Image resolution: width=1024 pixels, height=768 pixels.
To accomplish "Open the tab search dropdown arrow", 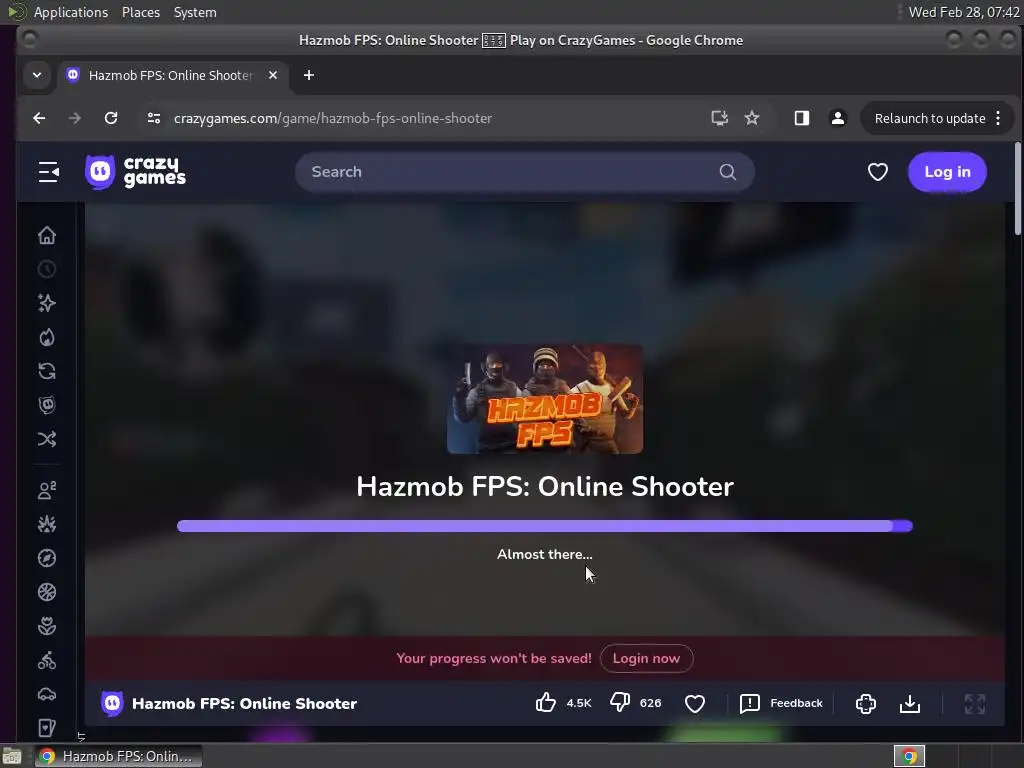I will pyautogui.click(x=37, y=75).
